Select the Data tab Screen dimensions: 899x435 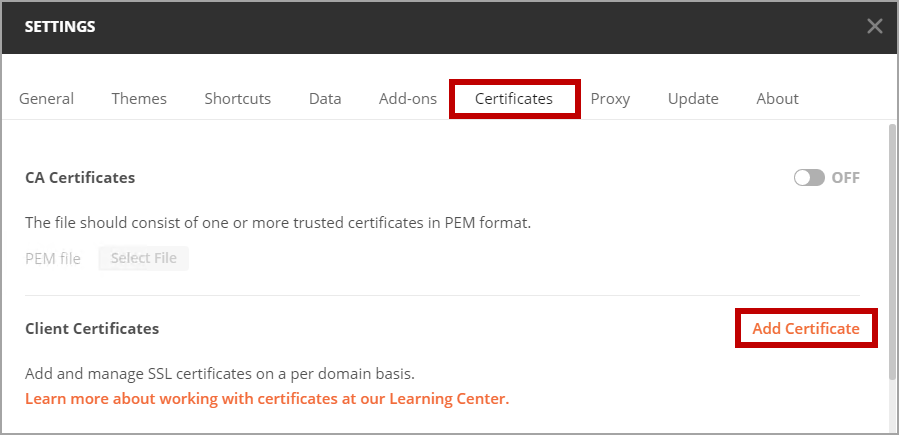click(x=325, y=99)
